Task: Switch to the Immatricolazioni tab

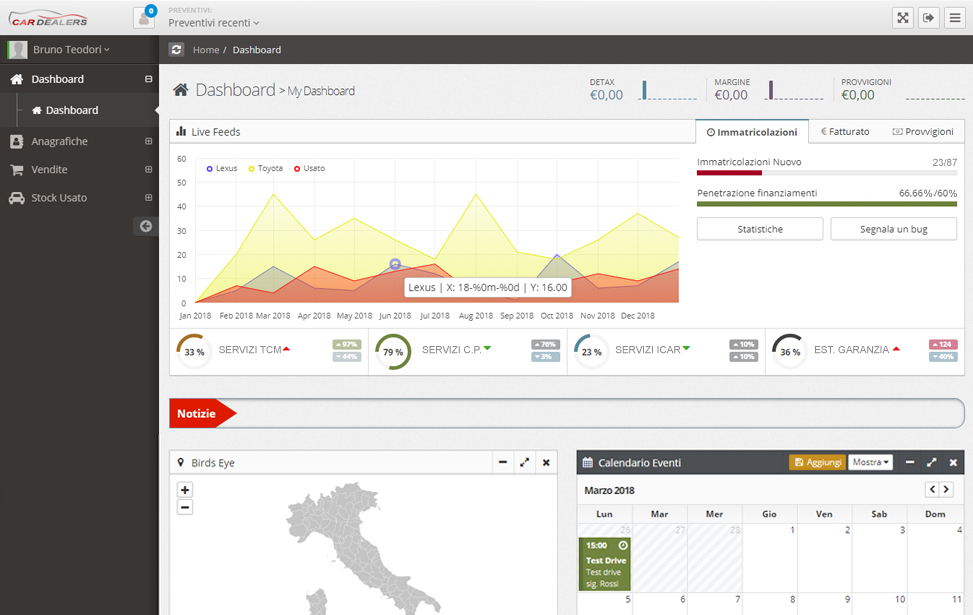Action: pyautogui.click(x=752, y=132)
